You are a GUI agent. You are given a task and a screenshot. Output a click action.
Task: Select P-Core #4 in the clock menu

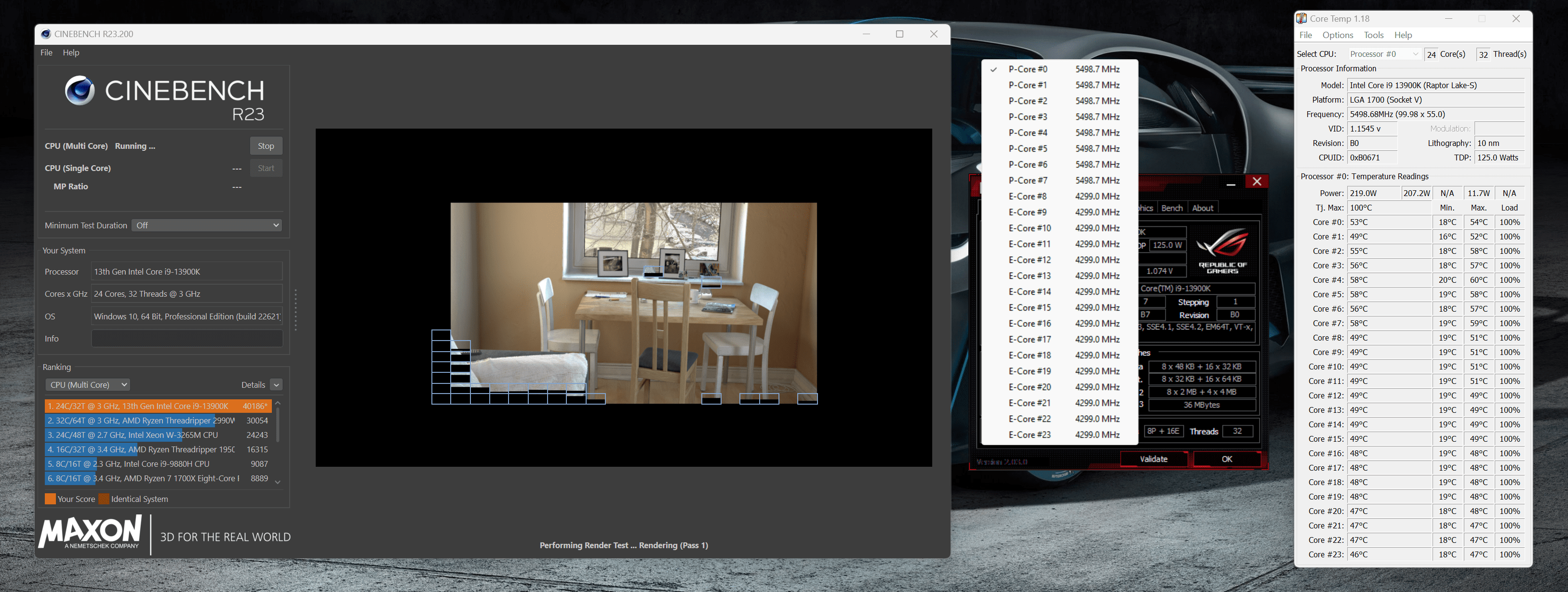click(x=1059, y=132)
